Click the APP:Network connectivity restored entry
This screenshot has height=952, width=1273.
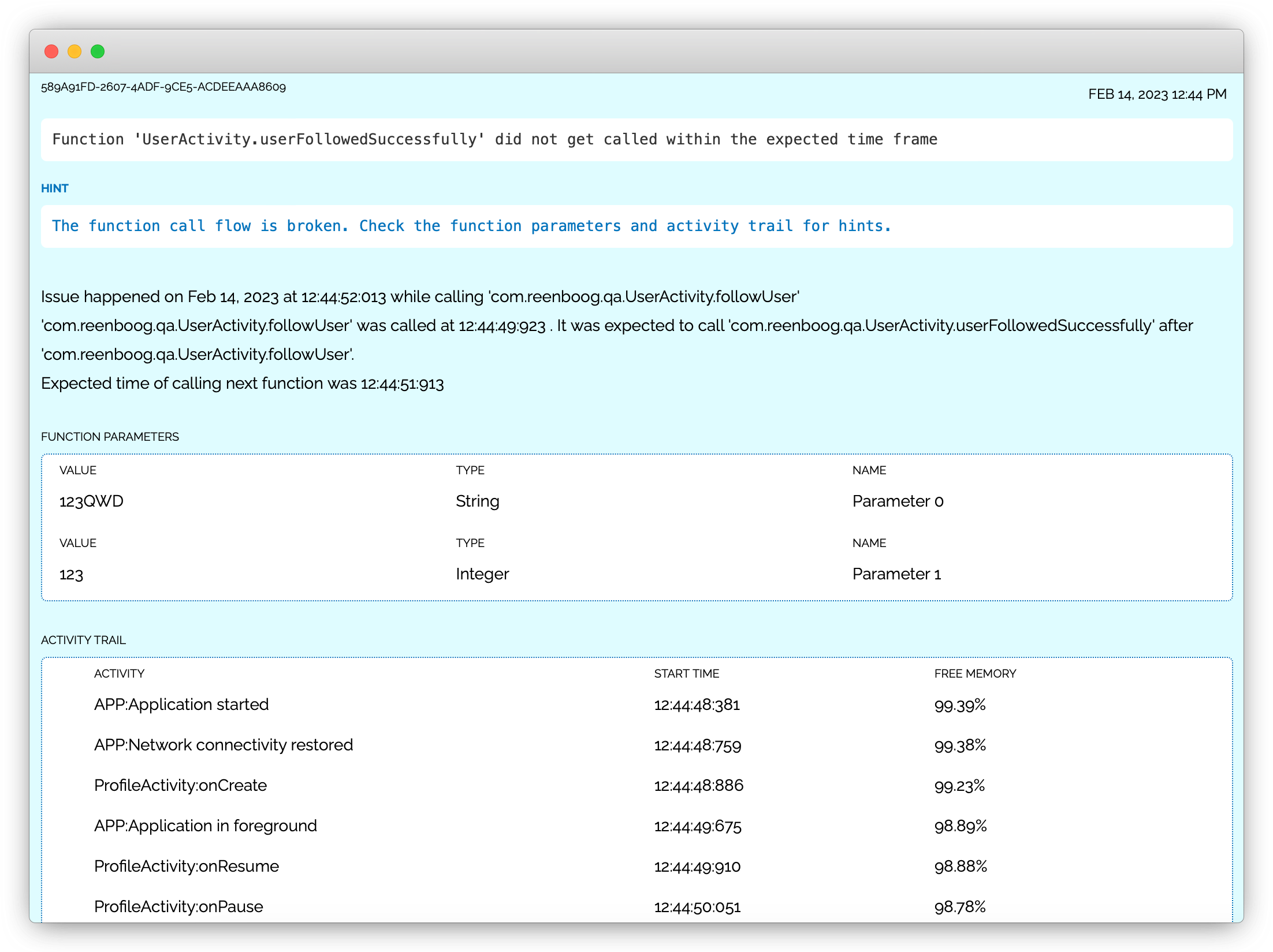pyautogui.click(x=224, y=745)
